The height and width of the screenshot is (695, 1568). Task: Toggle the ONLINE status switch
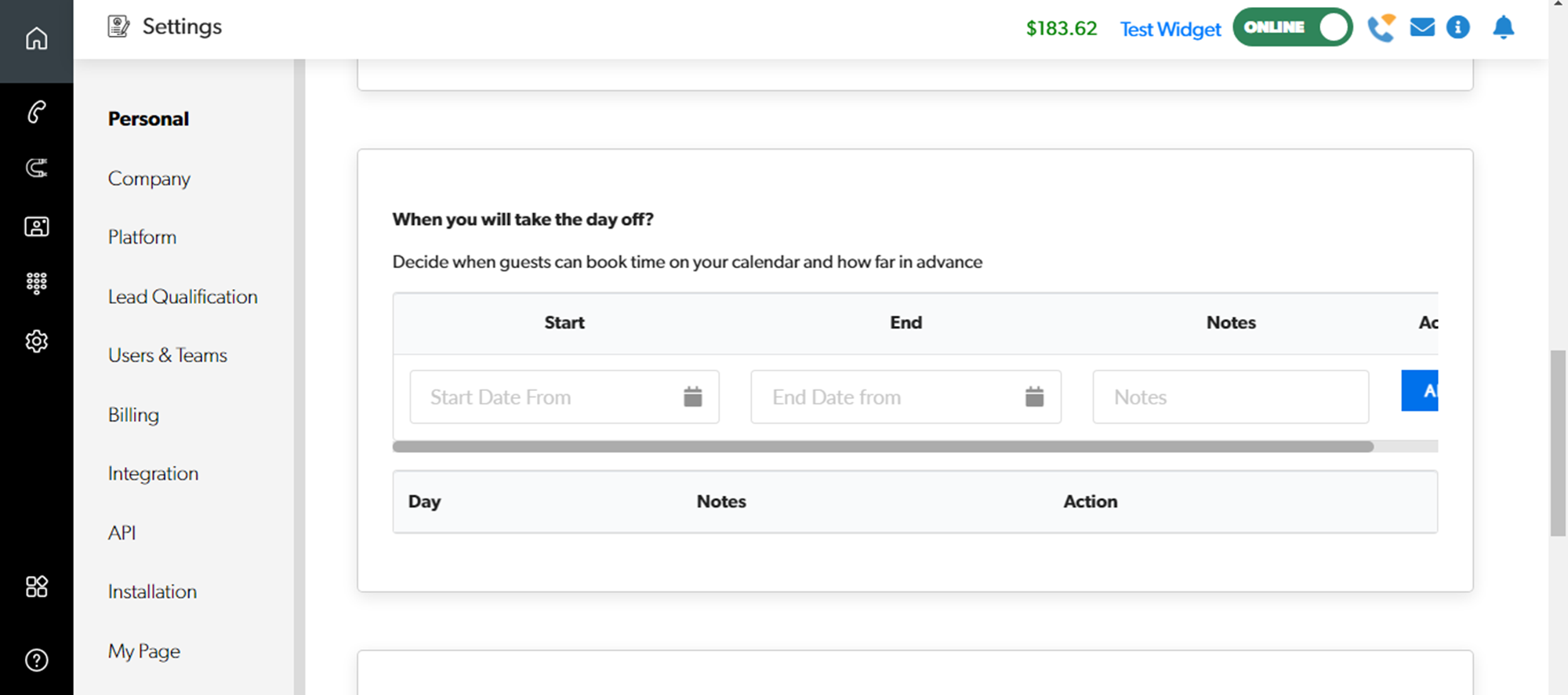1292,27
